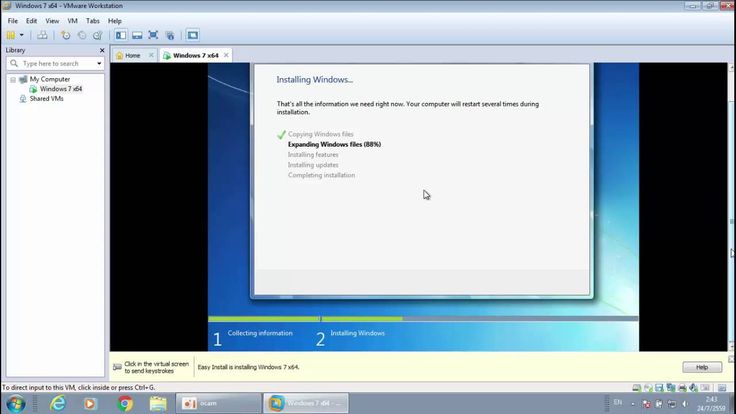Toggle the console view toolbar icon
This screenshot has width=736, height=414.
(x=192, y=35)
